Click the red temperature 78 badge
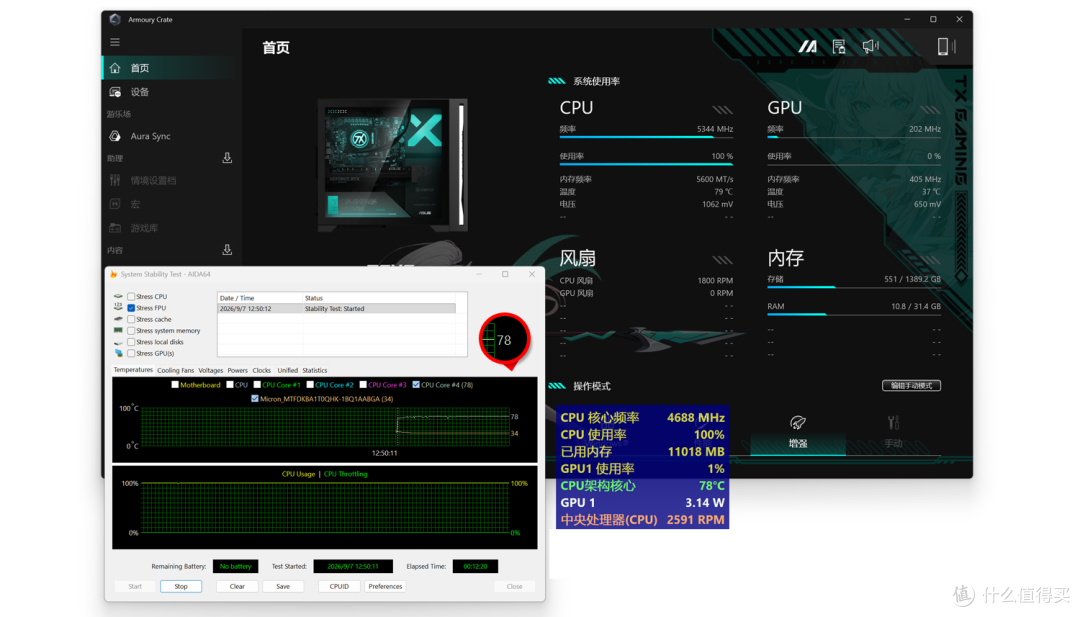1080x617 pixels. [x=504, y=340]
